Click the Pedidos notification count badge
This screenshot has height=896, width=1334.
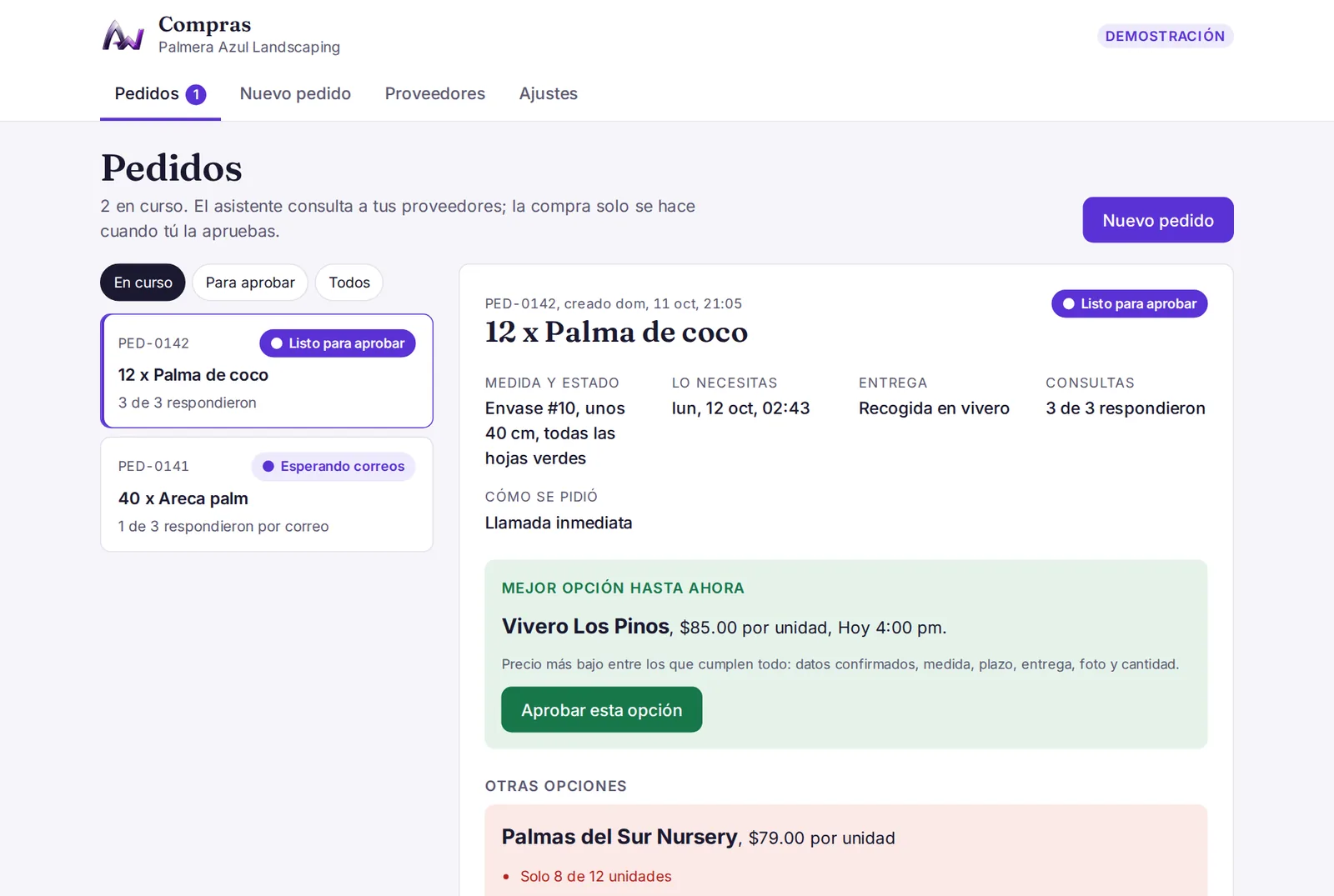click(196, 94)
